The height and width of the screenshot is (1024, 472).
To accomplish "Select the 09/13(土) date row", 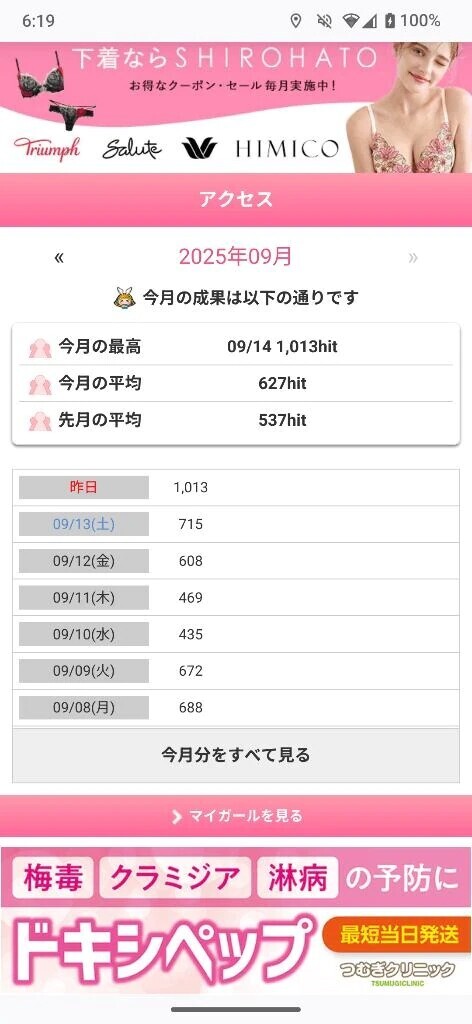I will pos(236,524).
